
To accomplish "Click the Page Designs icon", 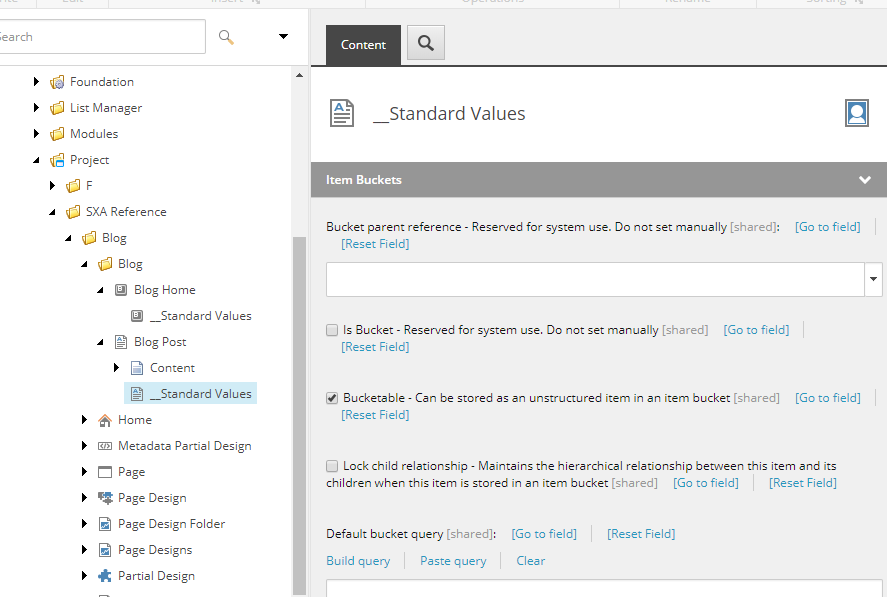I will pyautogui.click(x=105, y=550).
